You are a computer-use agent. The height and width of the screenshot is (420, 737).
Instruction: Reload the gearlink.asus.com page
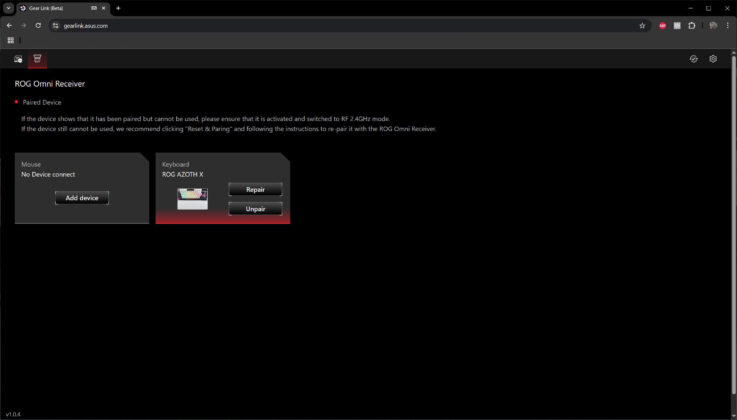(x=38, y=25)
